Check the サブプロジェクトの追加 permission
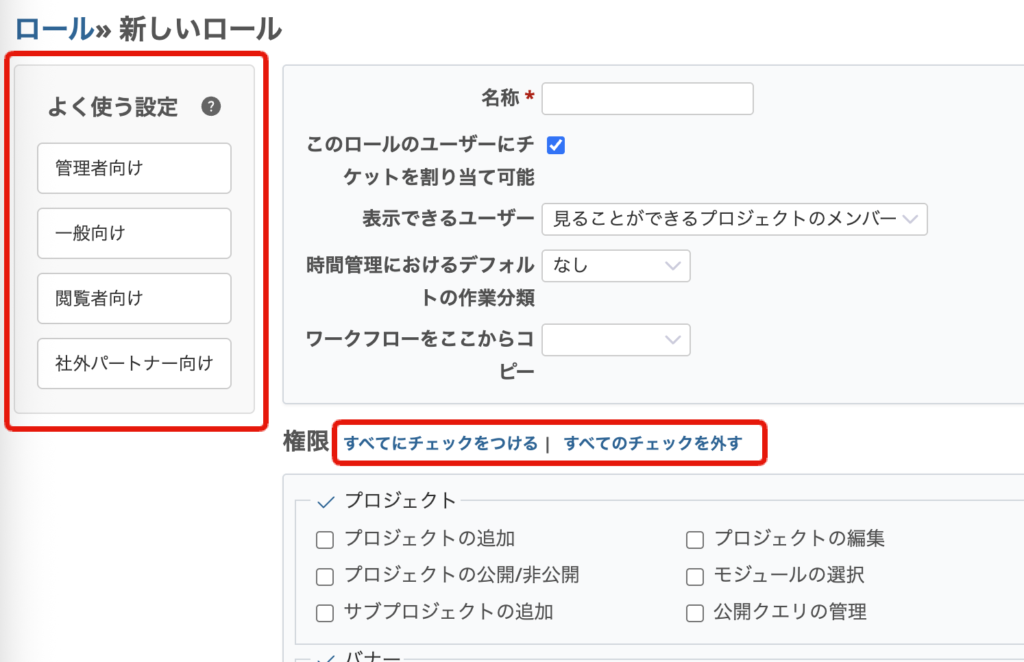Viewport: 1024px width, 662px height. point(324,611)
